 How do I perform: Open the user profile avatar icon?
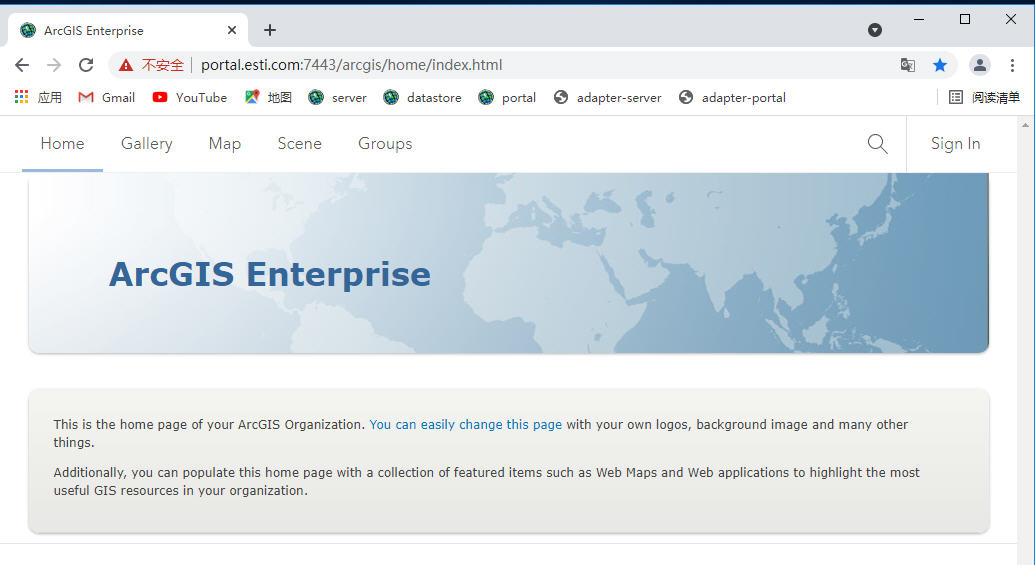(980, 65)
